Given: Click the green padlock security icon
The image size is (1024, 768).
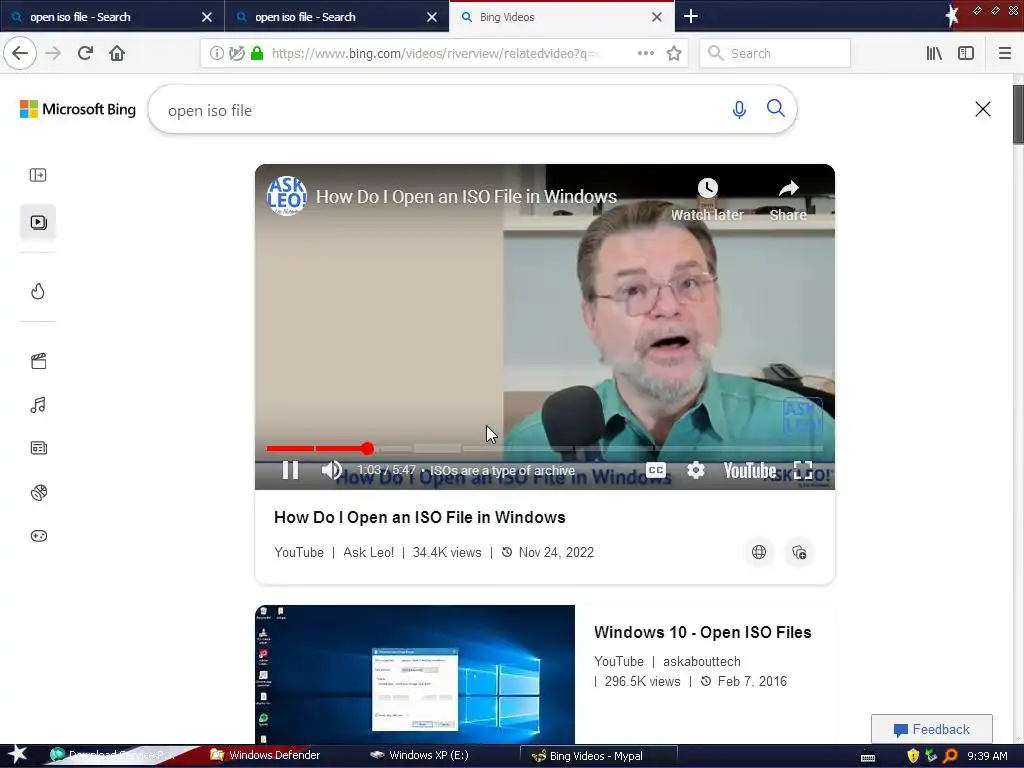Looking at the screenshot, I should pos(257,54).
